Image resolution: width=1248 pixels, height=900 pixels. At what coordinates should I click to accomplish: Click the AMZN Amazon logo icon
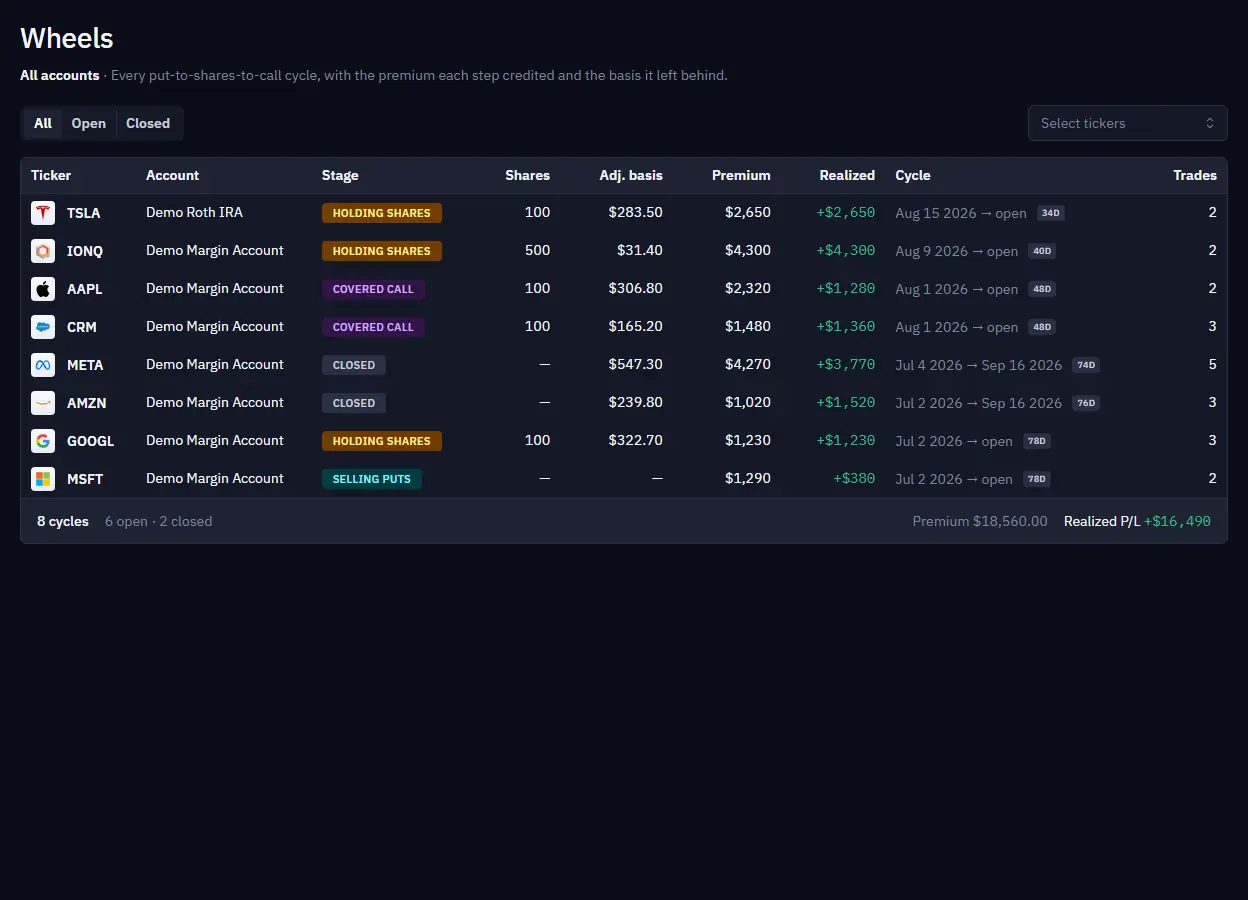point(43,403)
